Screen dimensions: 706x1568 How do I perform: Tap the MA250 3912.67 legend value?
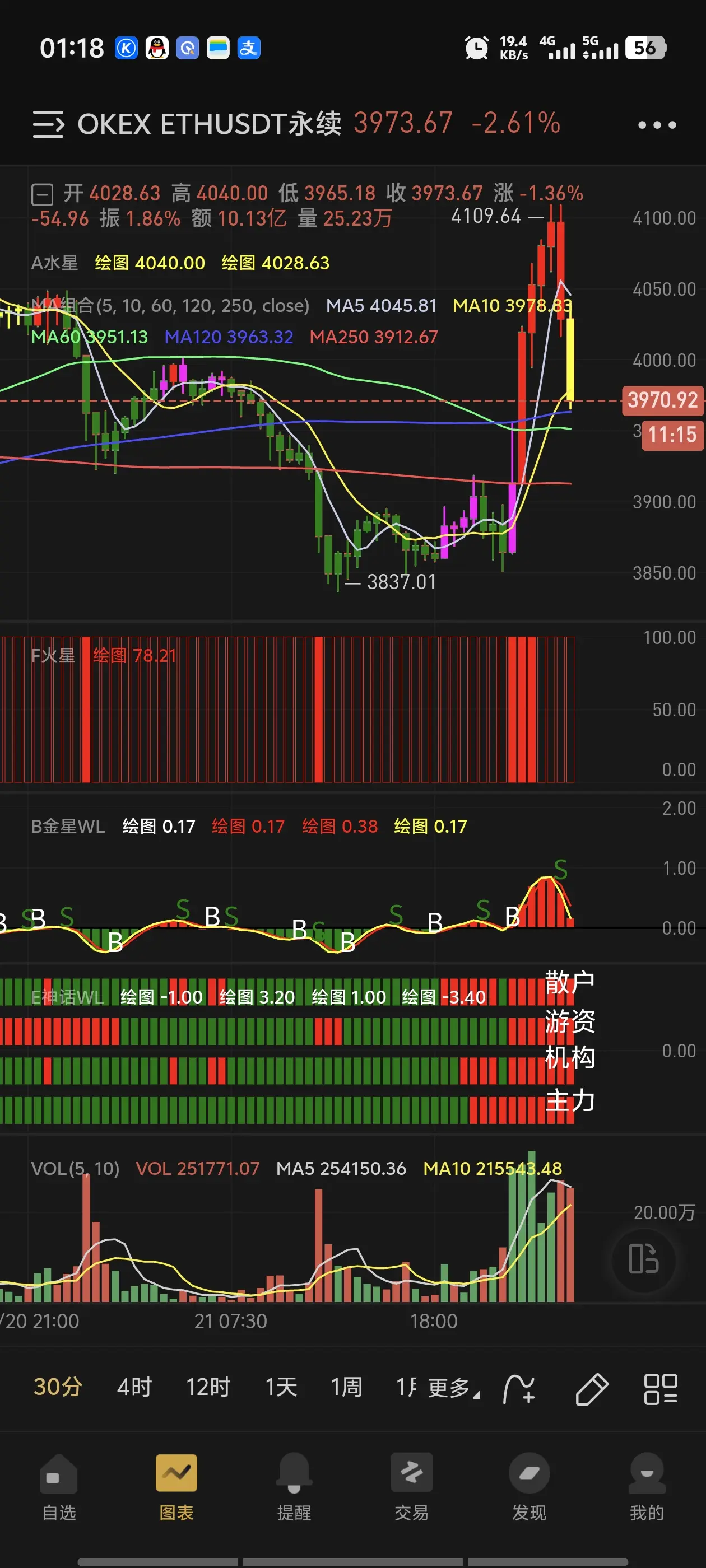point(374,337)
